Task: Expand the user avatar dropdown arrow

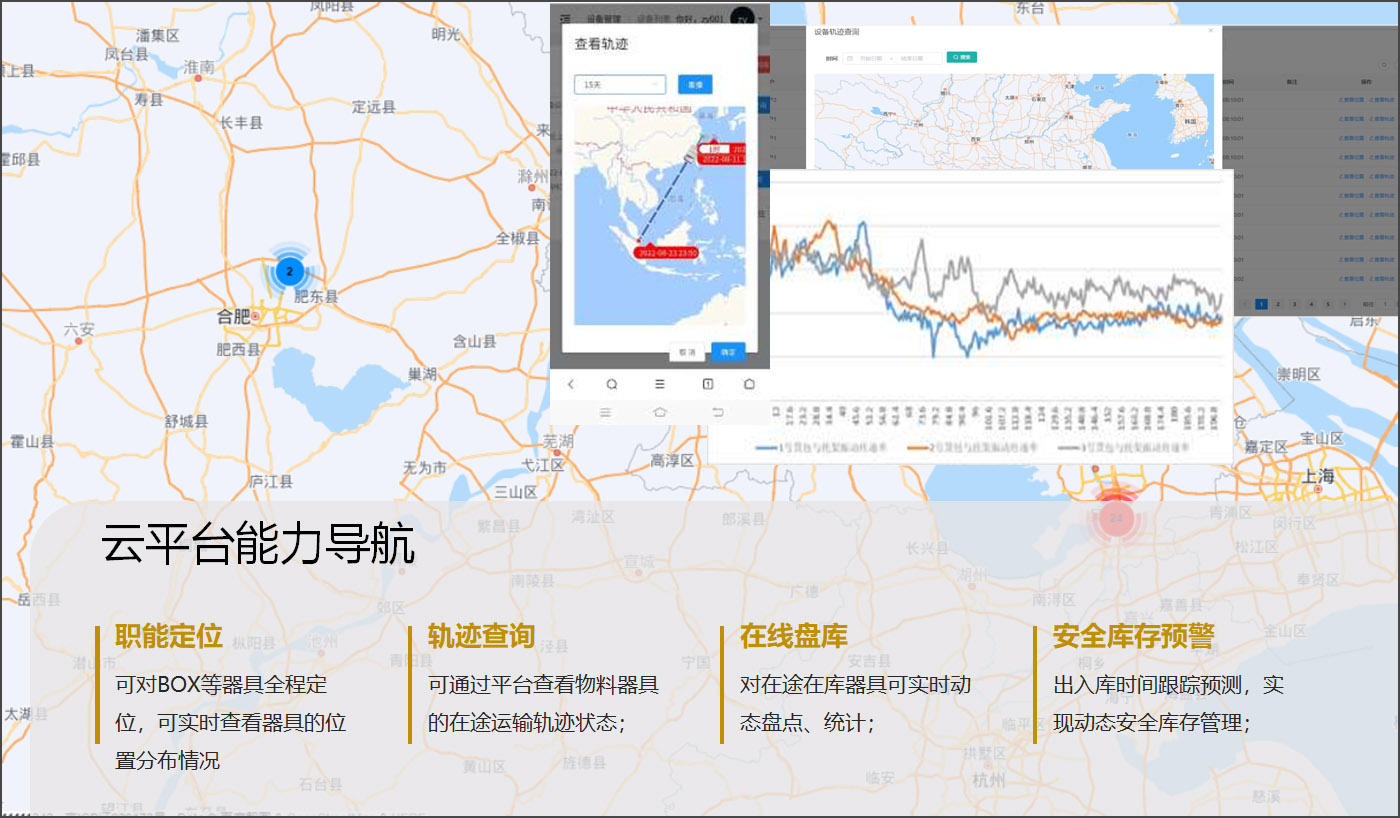Action: pyautogui.click(x=761, y=18)
